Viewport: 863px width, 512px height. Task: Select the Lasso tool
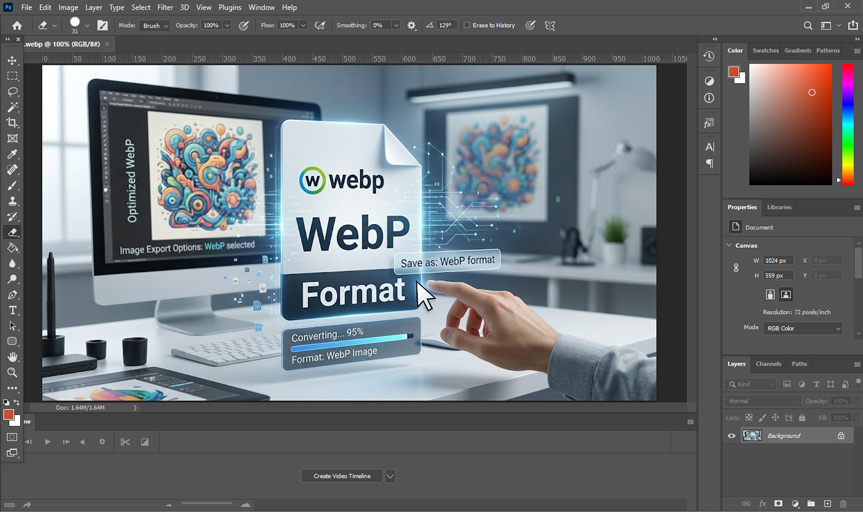tap(12, 91)
